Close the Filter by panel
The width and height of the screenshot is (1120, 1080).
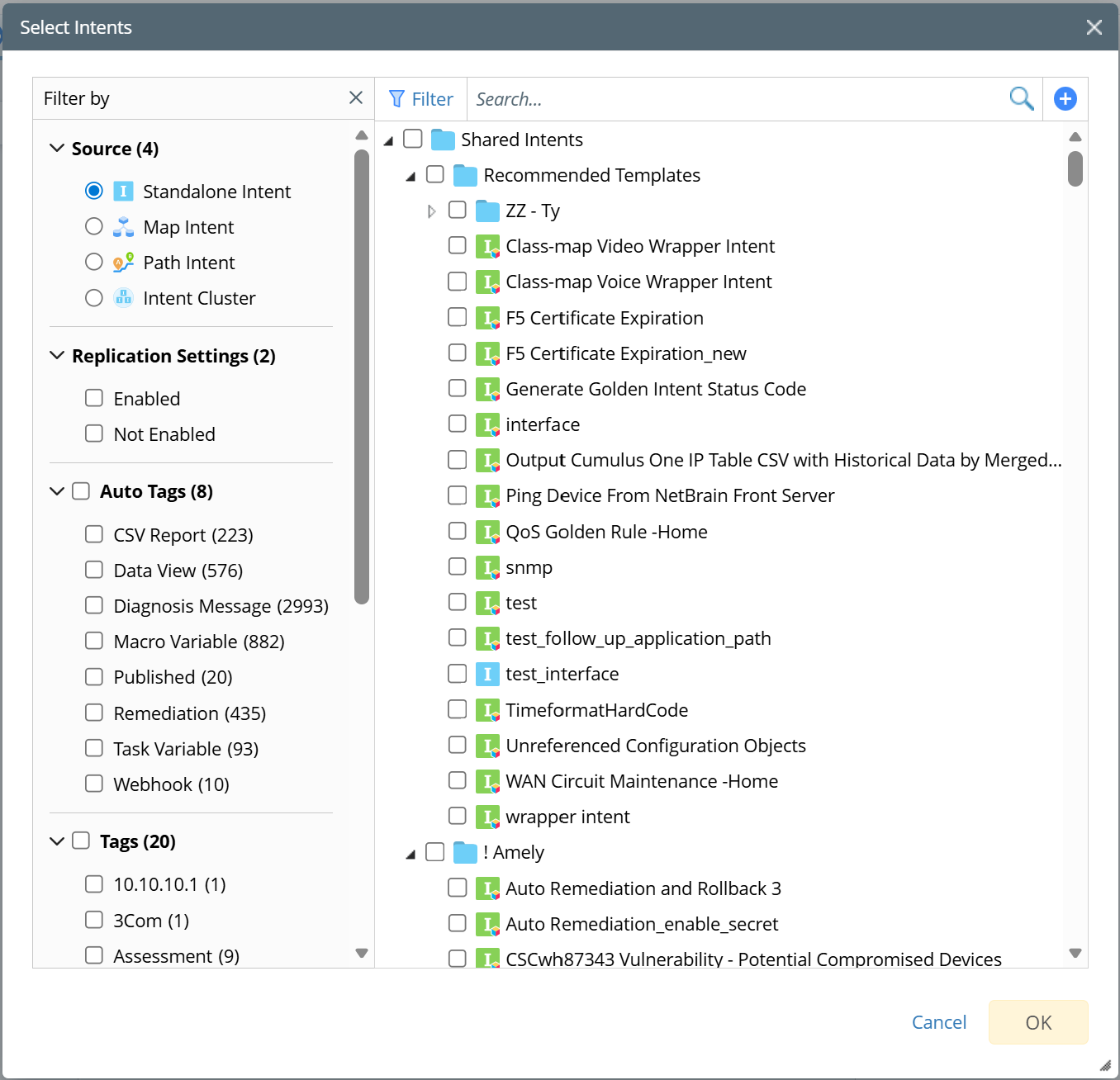click(x=356, y=98)
